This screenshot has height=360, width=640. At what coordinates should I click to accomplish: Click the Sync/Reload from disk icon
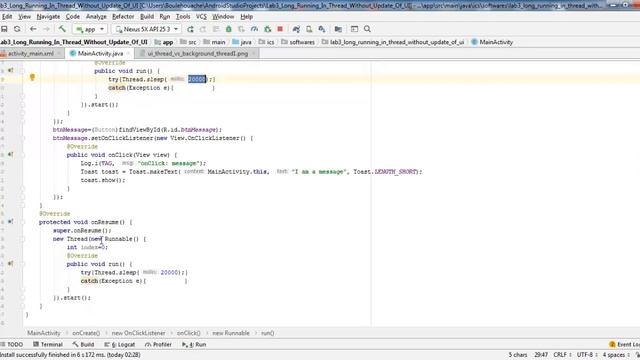[x=17, y=29]
